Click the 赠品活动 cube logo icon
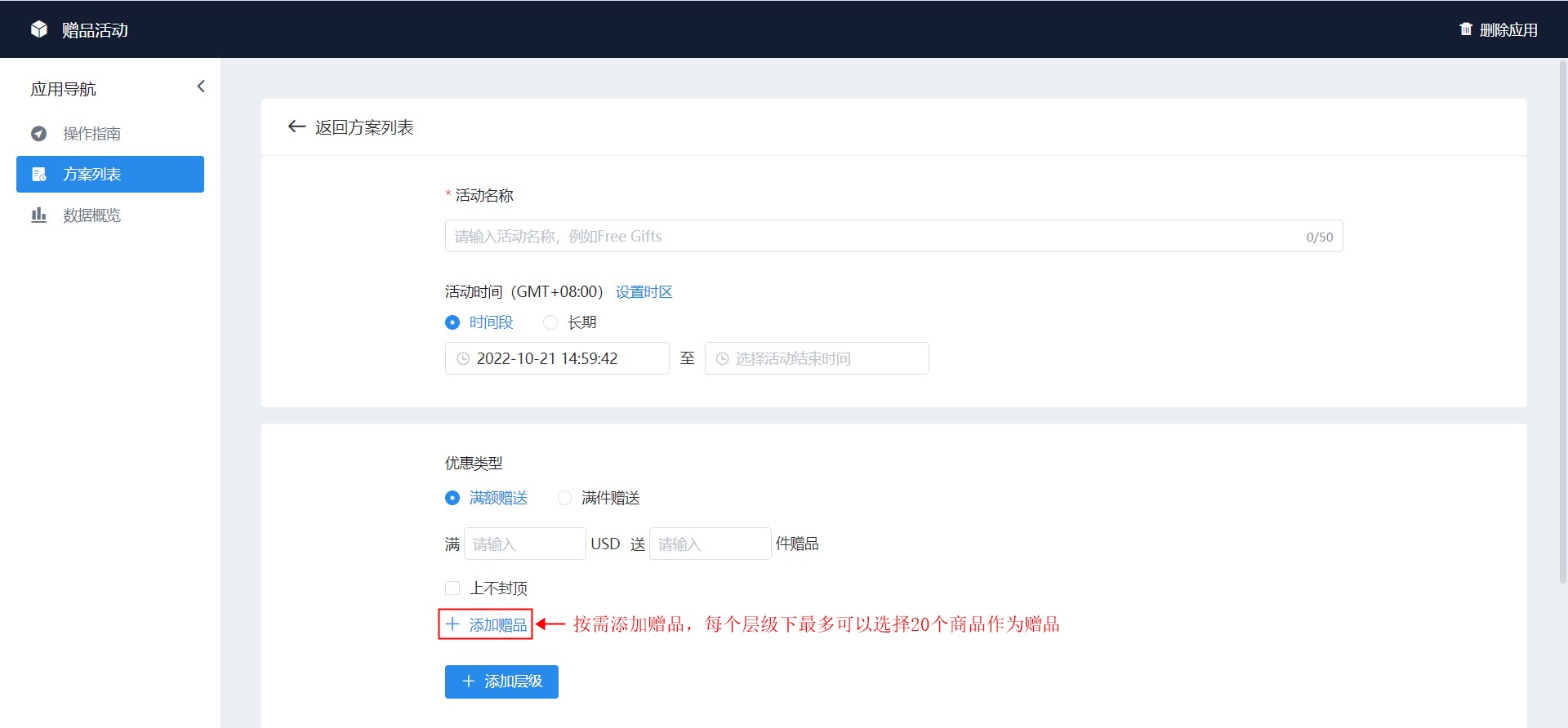 (x=39, y=29)
